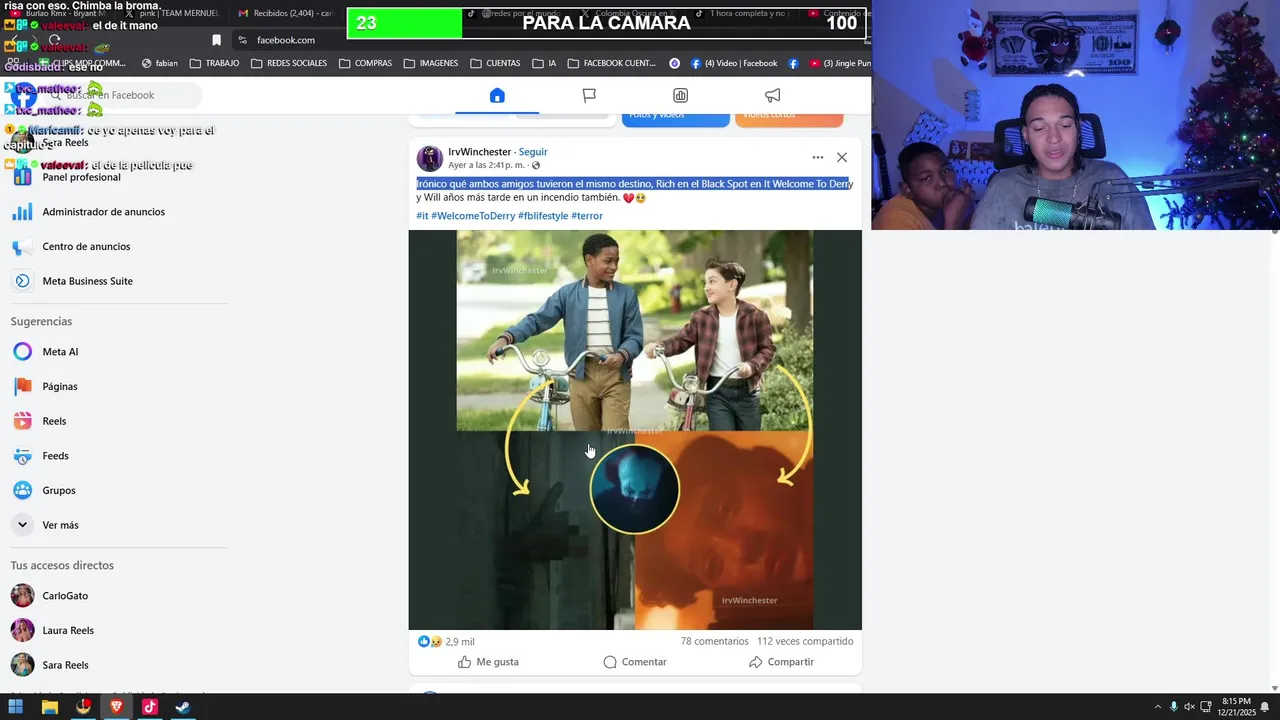Open Steam from taskbar
This screenshot has width=1280, height=720.
pyautogui.click(x=183, y=707)
